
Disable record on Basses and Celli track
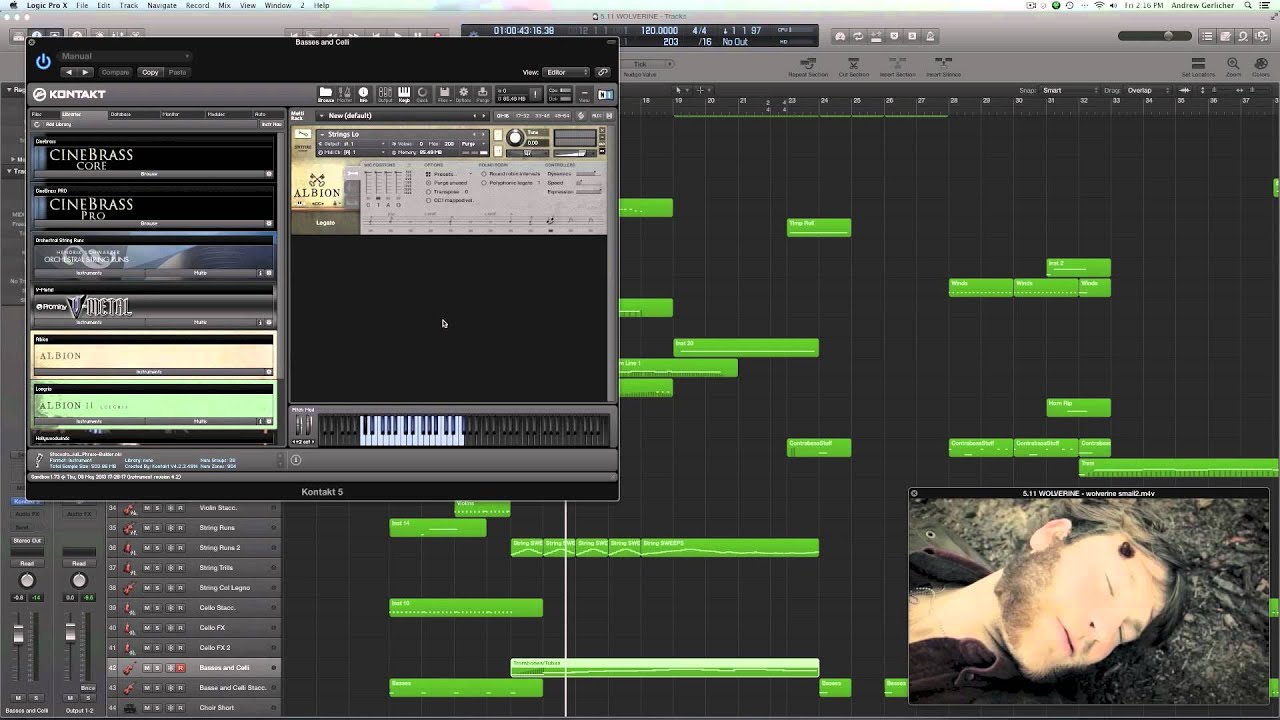180,668
